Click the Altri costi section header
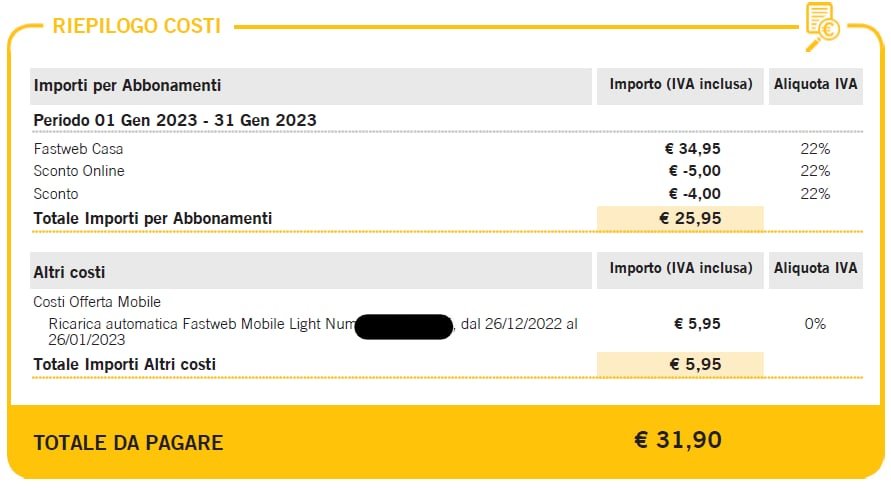 (69, 272)
